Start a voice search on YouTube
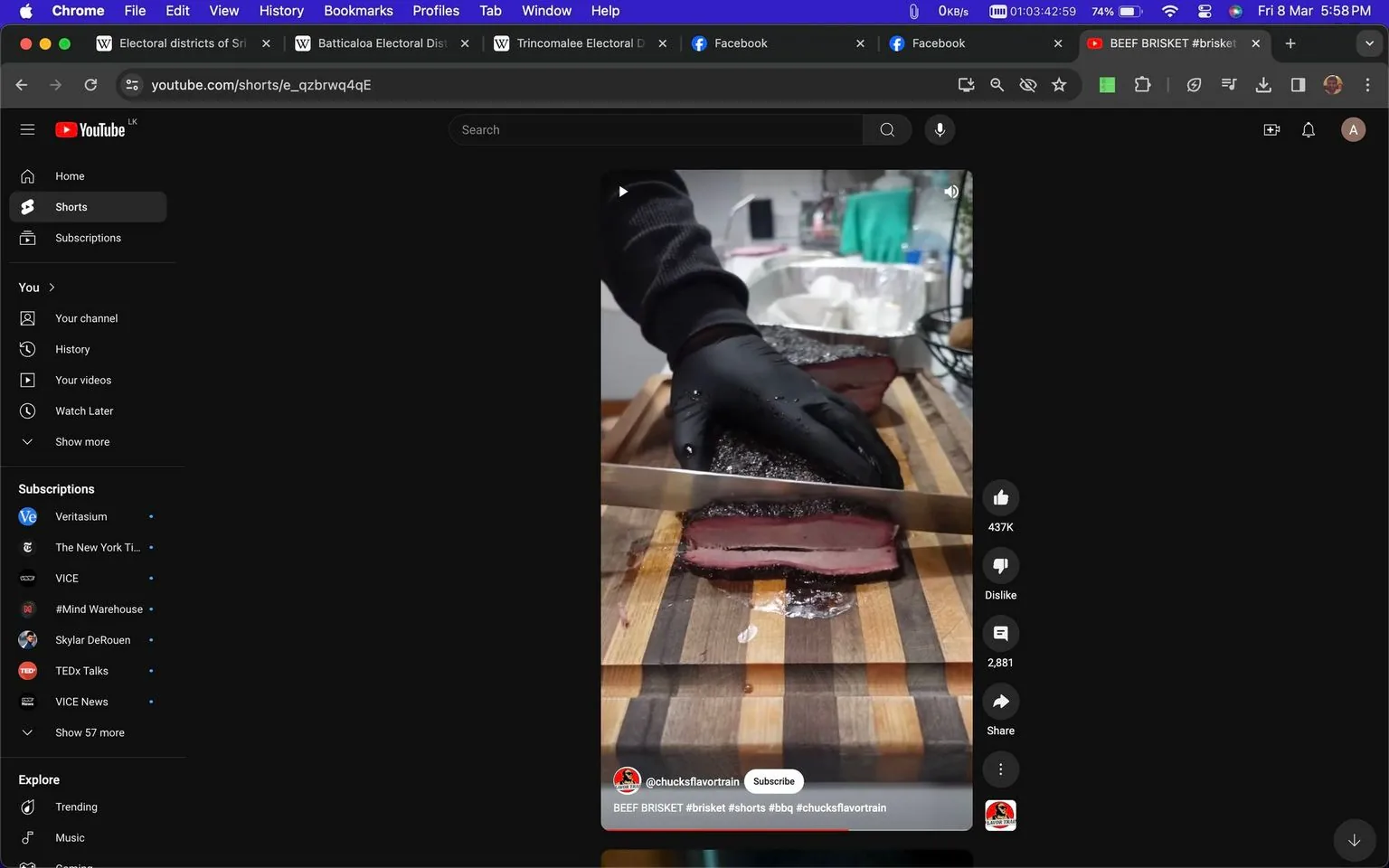 (x=940, y=129)
